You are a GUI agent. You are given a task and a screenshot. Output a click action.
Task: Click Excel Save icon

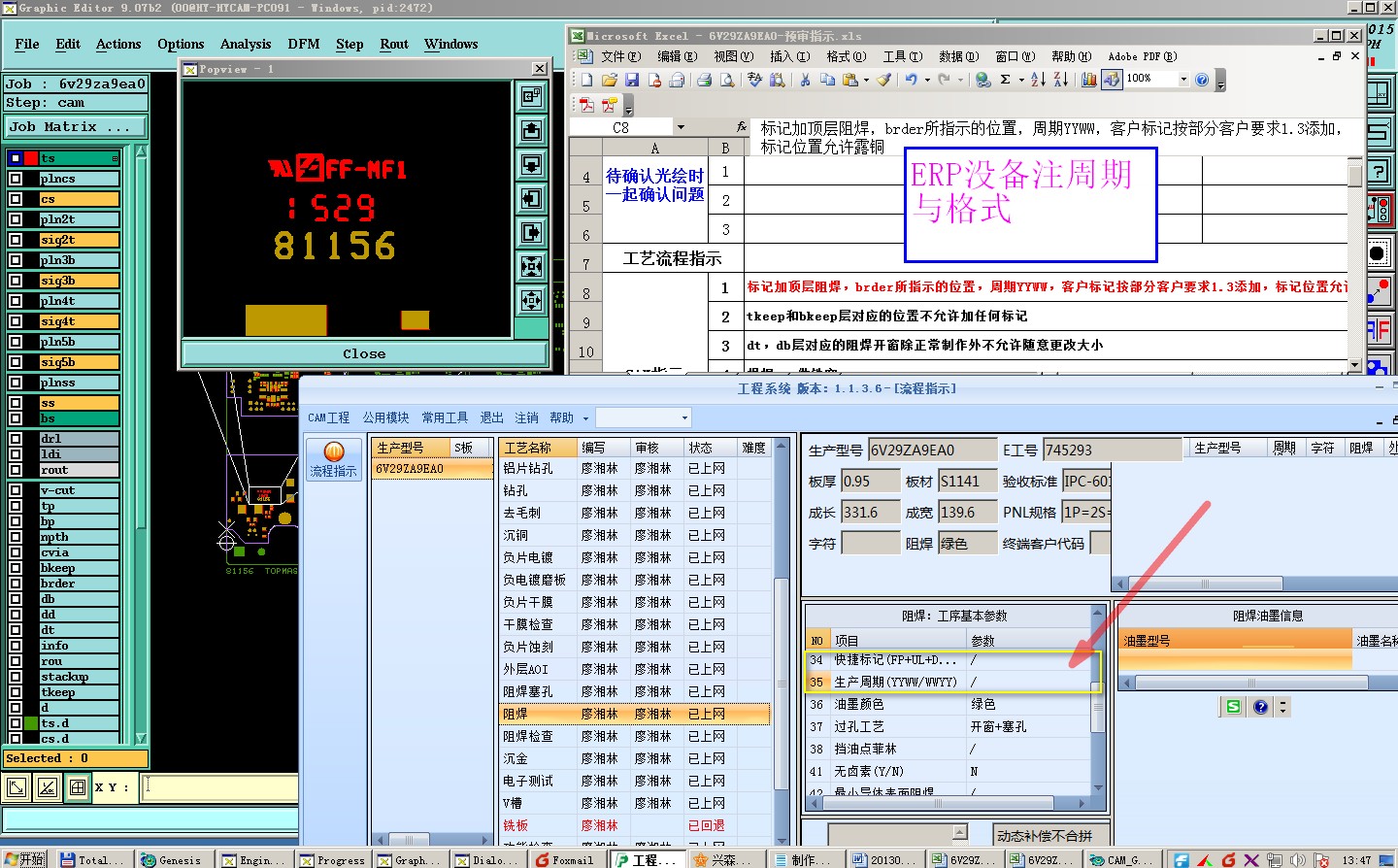coord(632,80)
